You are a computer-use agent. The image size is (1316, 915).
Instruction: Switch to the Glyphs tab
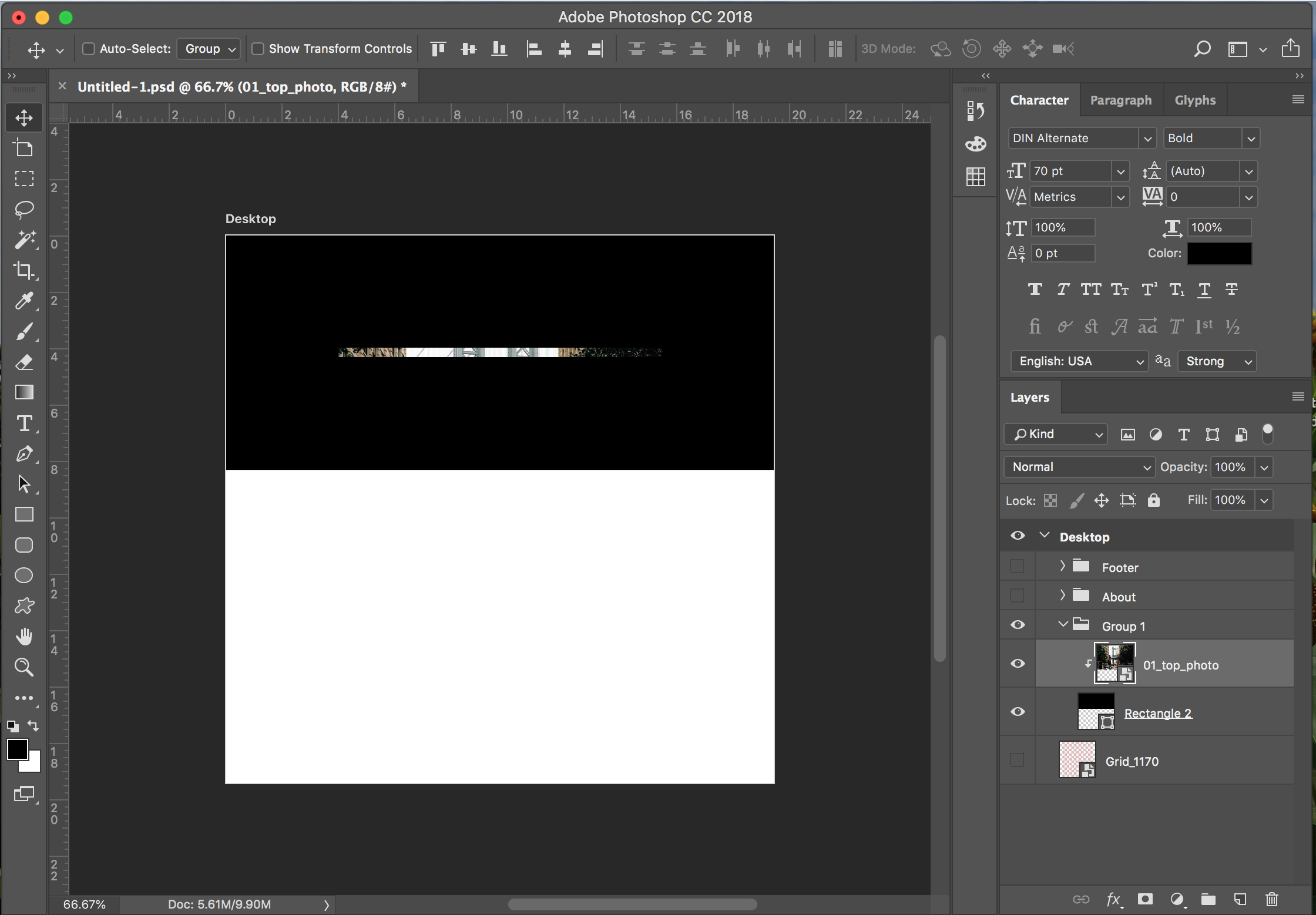coord(1196,99)
